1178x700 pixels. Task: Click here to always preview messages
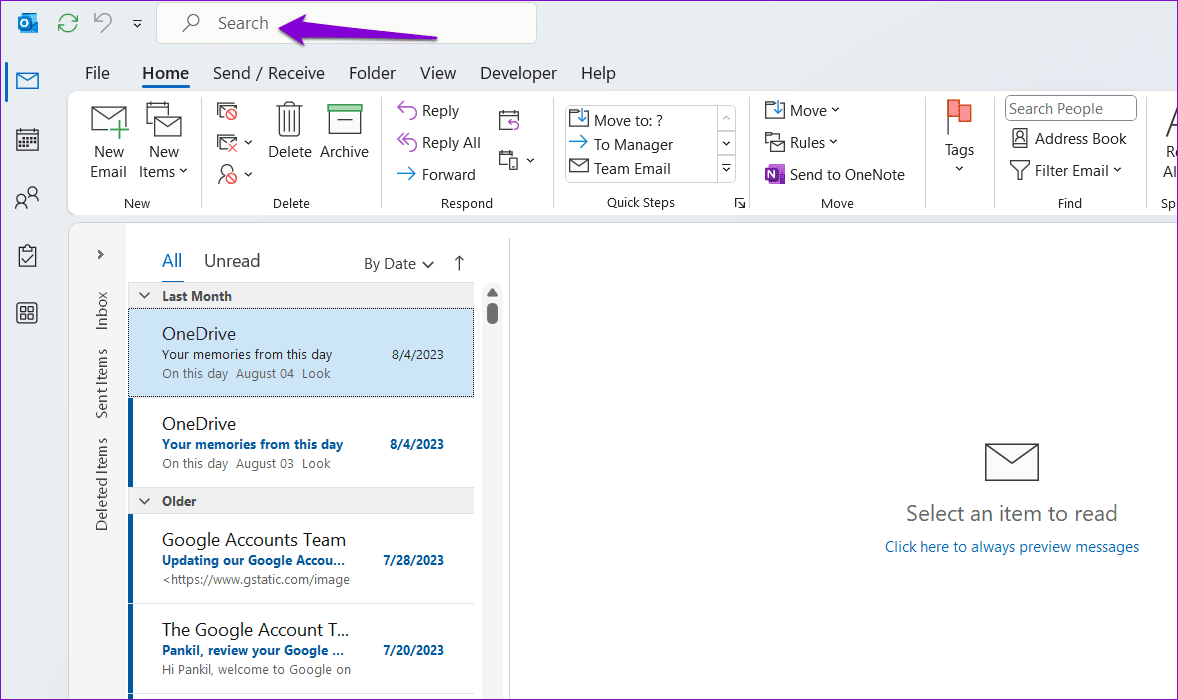click(x=1011, y=546)
